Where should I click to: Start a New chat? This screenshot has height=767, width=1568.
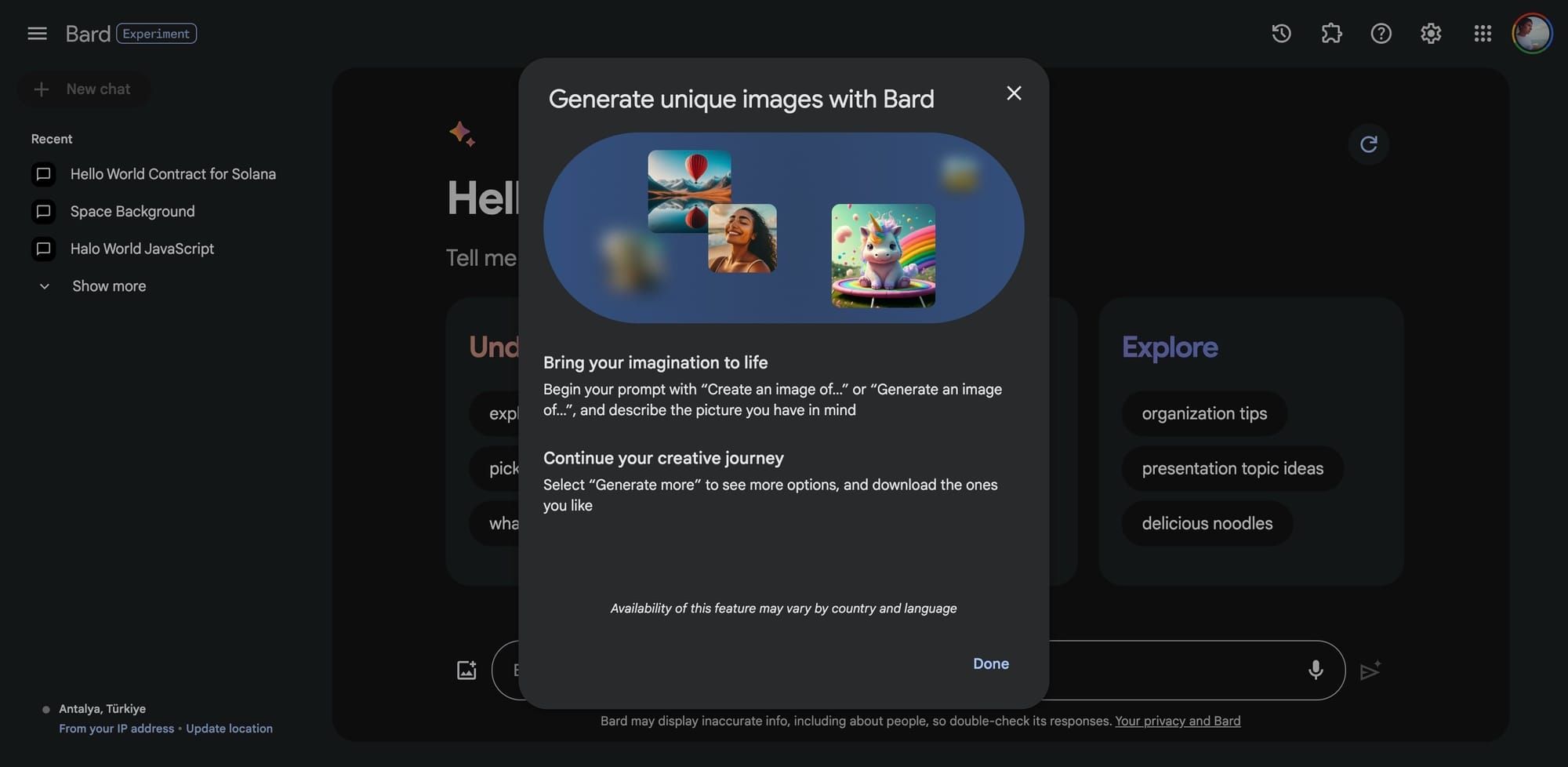[x=84, y=89]
